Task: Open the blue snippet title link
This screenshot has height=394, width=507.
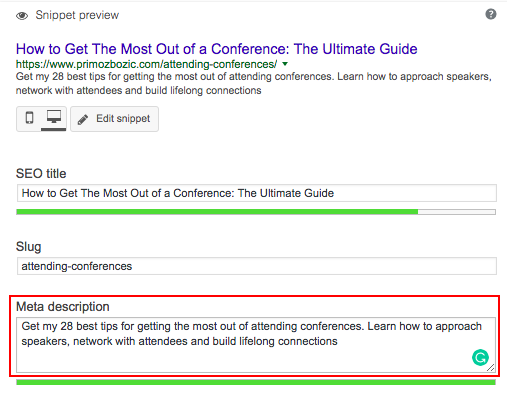Action: (x=216, y=49)
